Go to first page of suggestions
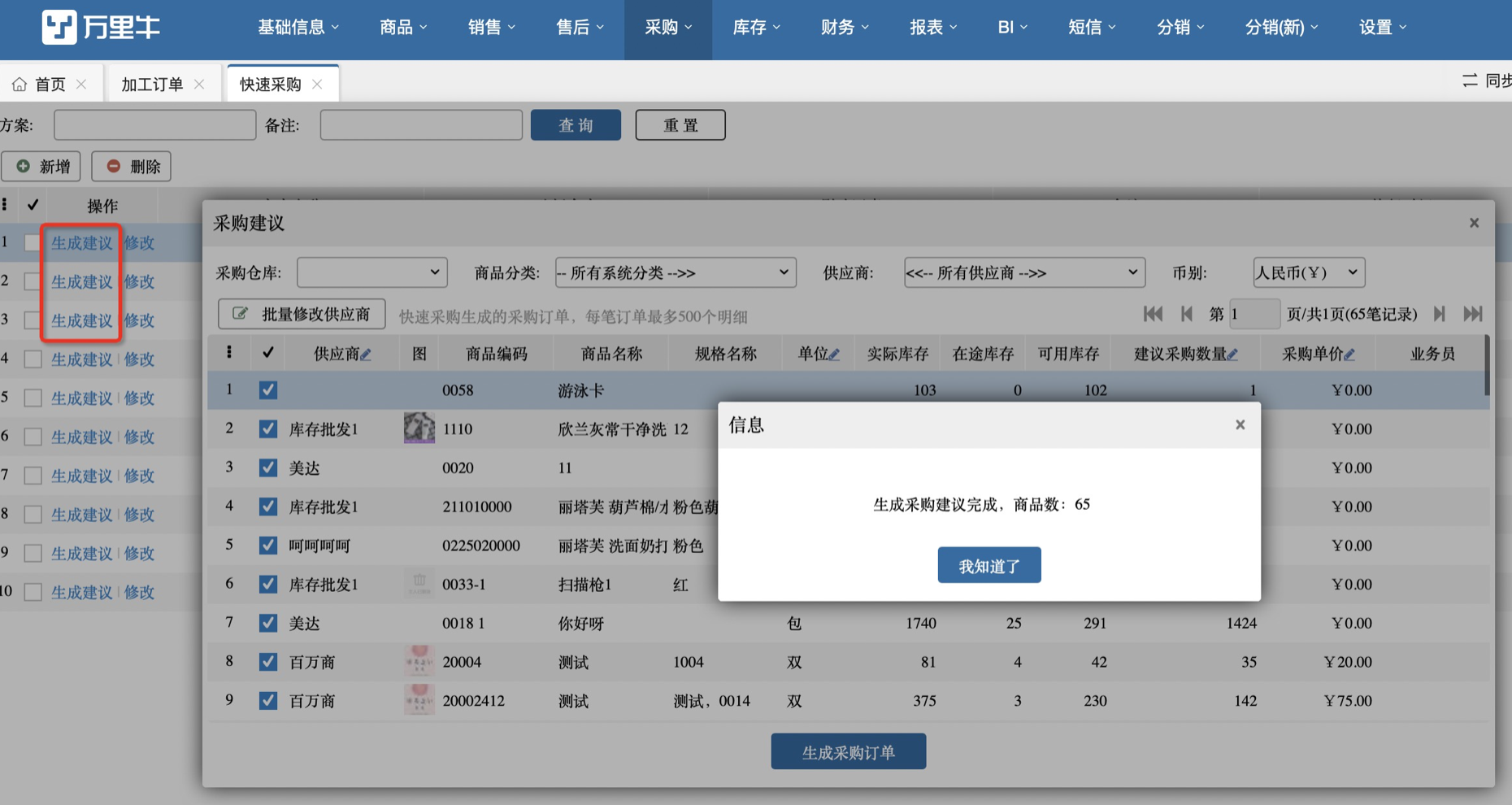Screen dimensions: 1512x805 coord(1153,314)
